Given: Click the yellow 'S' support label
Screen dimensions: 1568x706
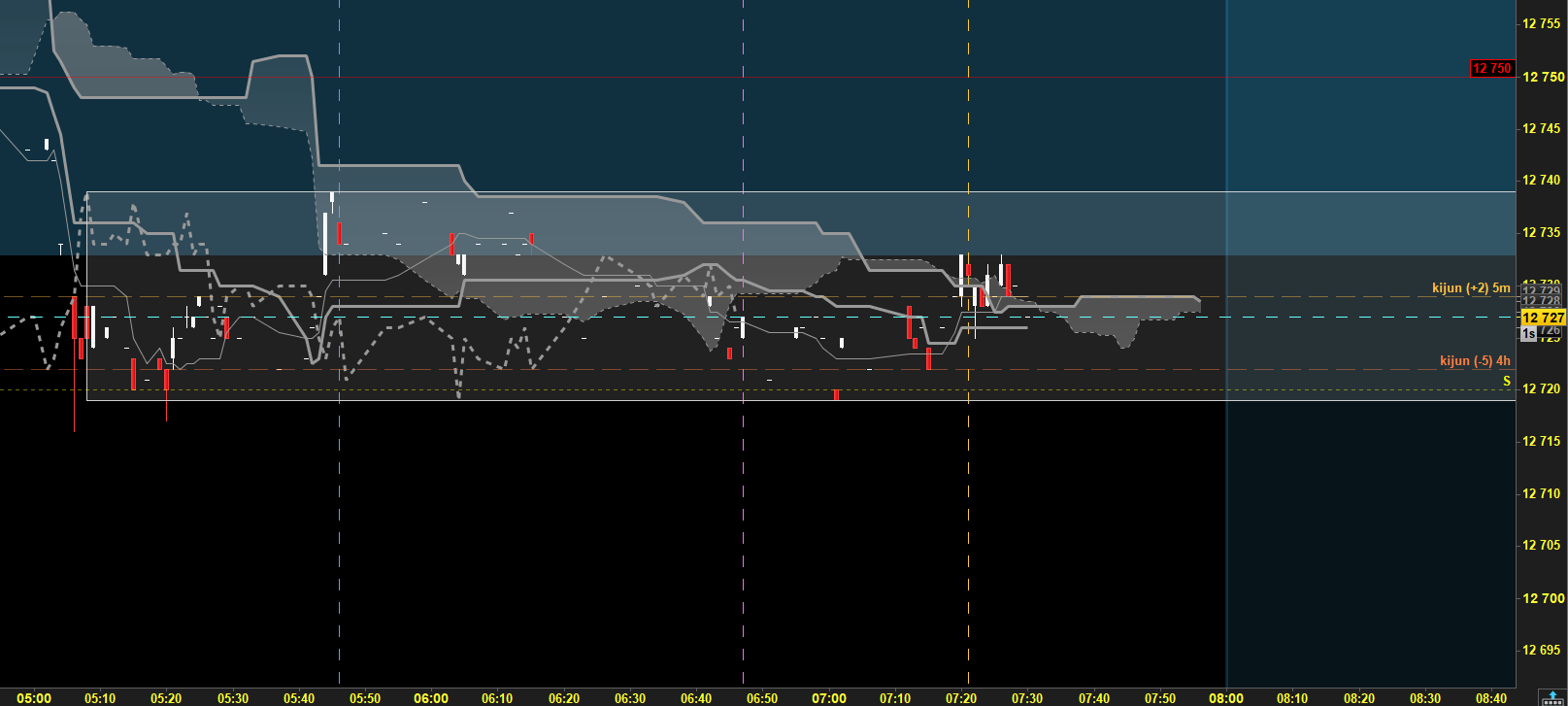Looking at the screenshot, I should 1507,381.
